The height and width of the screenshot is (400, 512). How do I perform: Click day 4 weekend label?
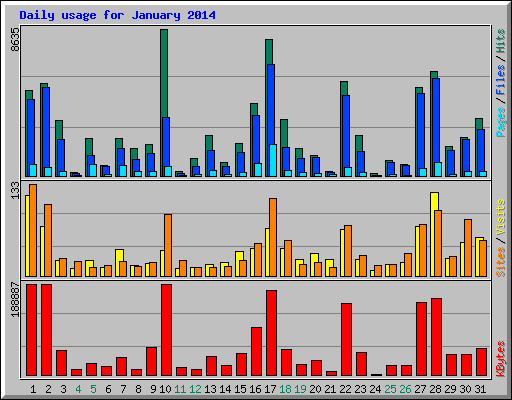78,389
